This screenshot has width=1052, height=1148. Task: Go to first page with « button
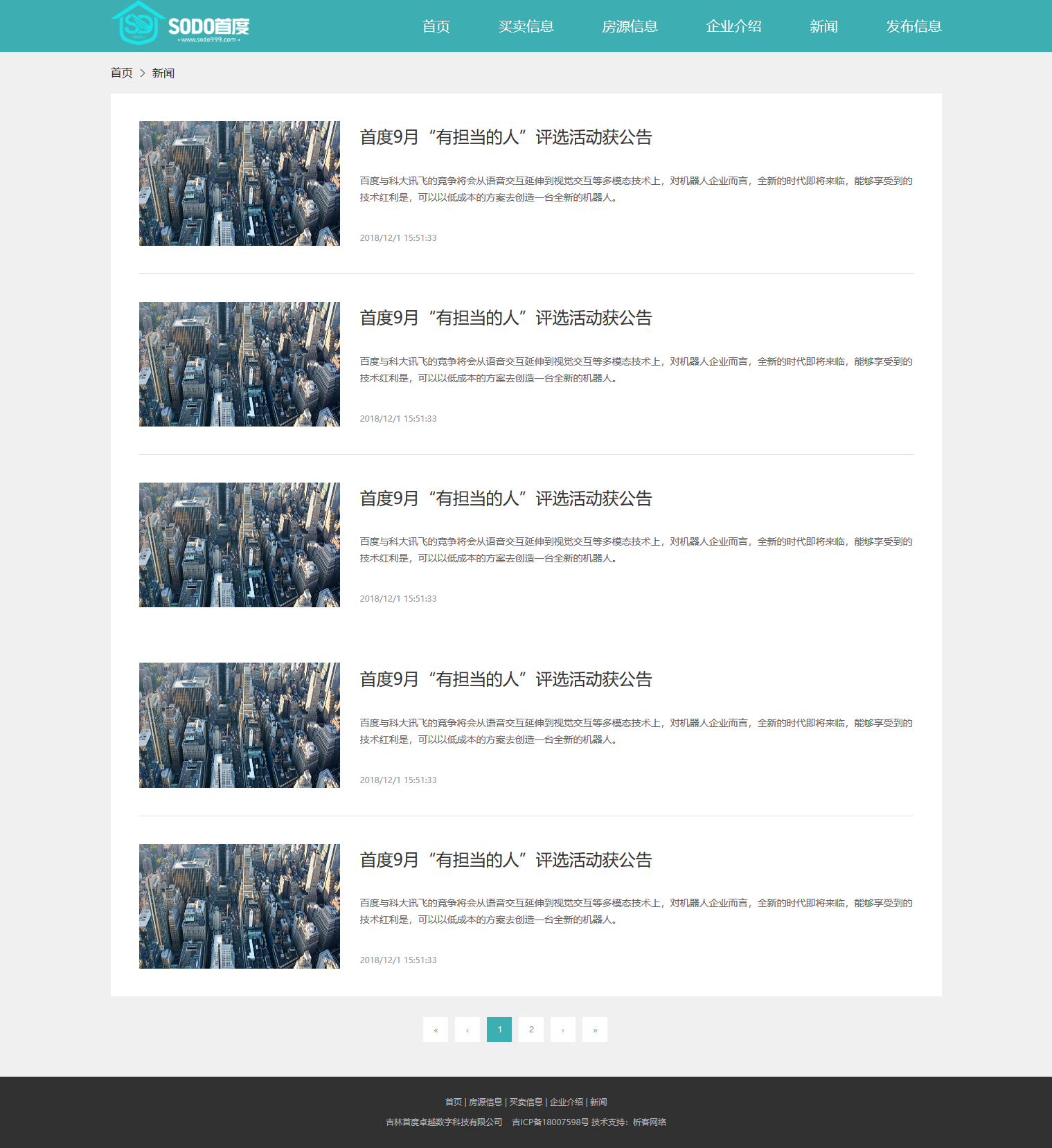(436, 1030)
